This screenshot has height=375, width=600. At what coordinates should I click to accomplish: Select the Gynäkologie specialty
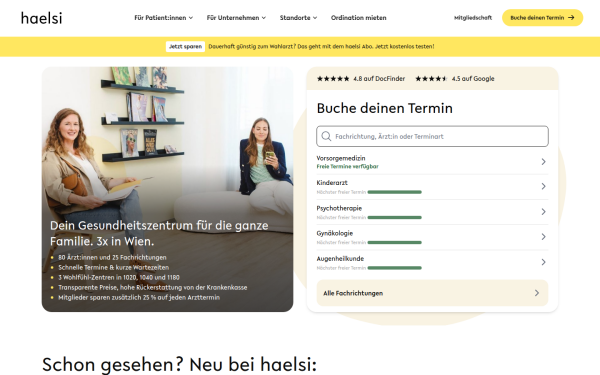pos(432,237)
